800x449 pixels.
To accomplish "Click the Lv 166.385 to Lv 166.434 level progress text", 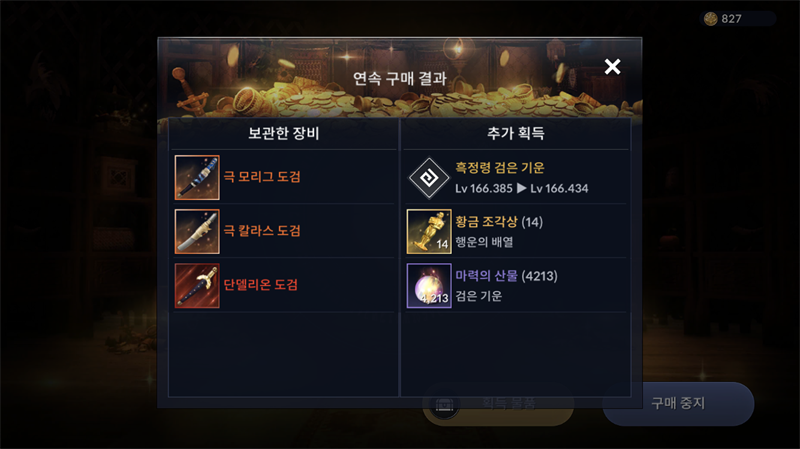I will (x=521, y=189).
